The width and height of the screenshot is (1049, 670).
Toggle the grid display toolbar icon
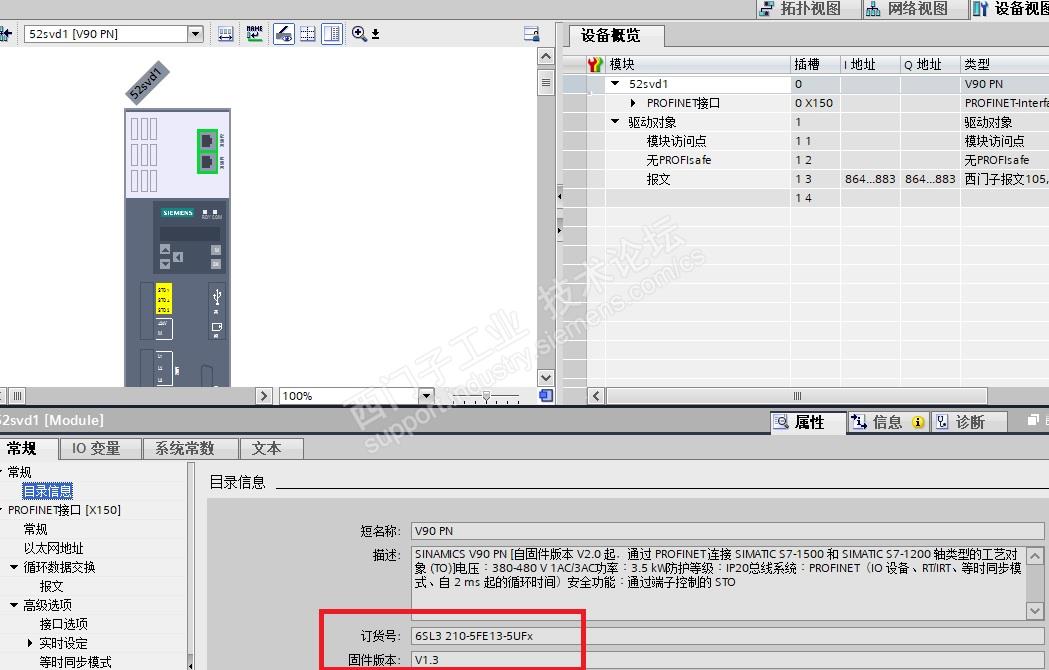tap(308, 33)
